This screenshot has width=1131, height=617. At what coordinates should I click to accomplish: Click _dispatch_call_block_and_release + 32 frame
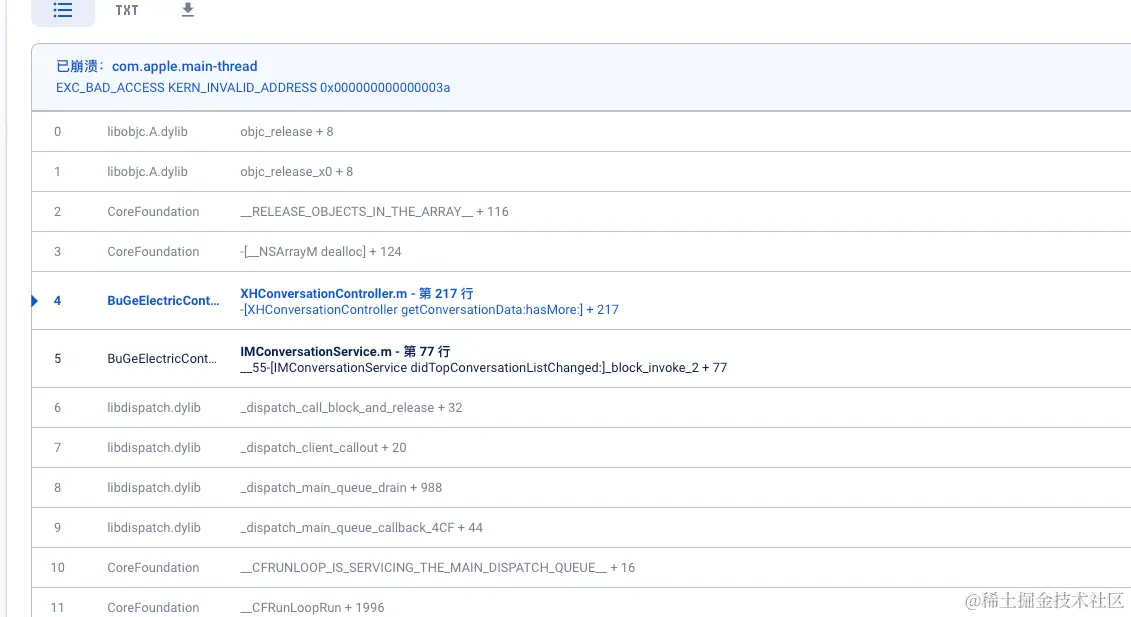[x=351, y=408]
